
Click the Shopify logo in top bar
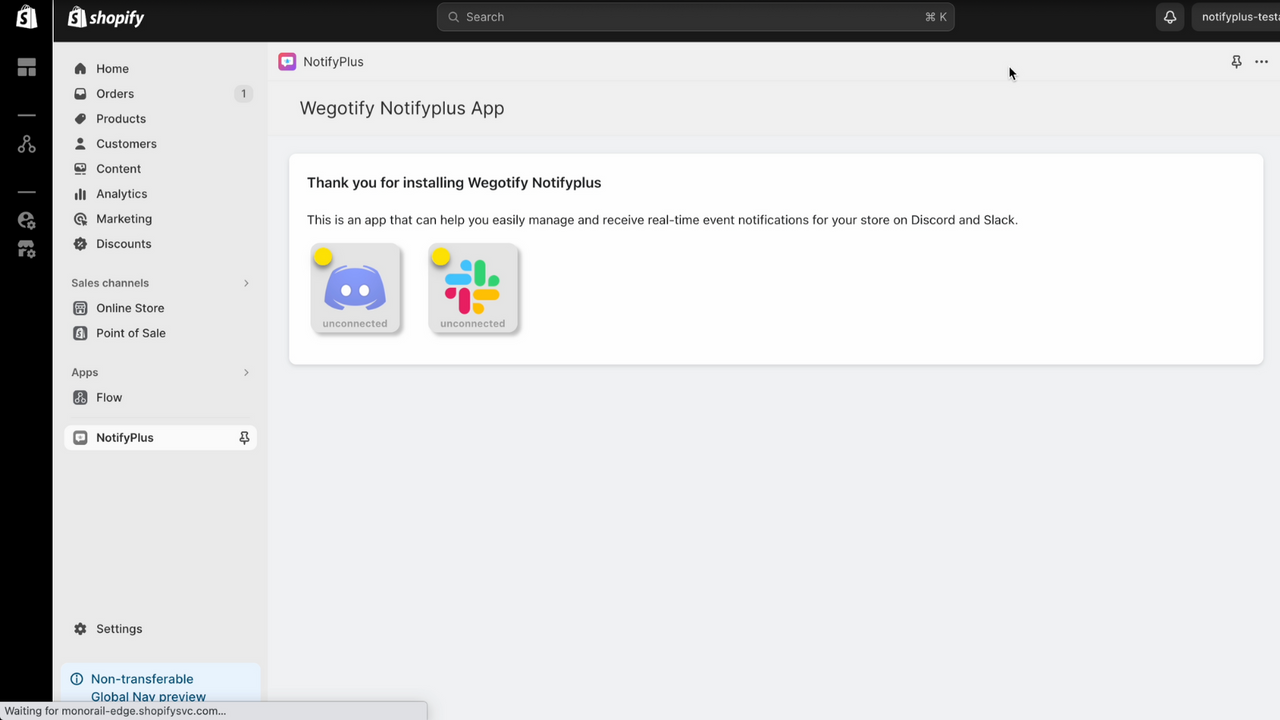point(106,17)
